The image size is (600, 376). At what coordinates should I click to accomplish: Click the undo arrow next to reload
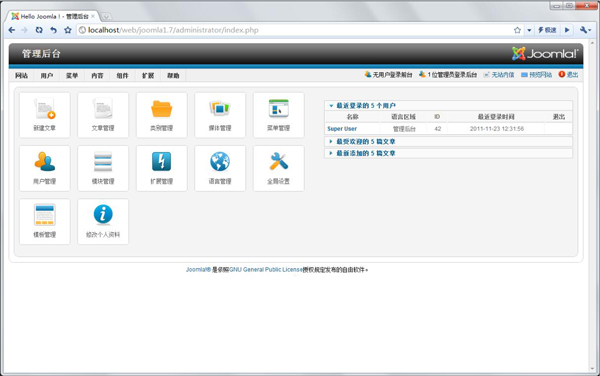coord(54,30)
